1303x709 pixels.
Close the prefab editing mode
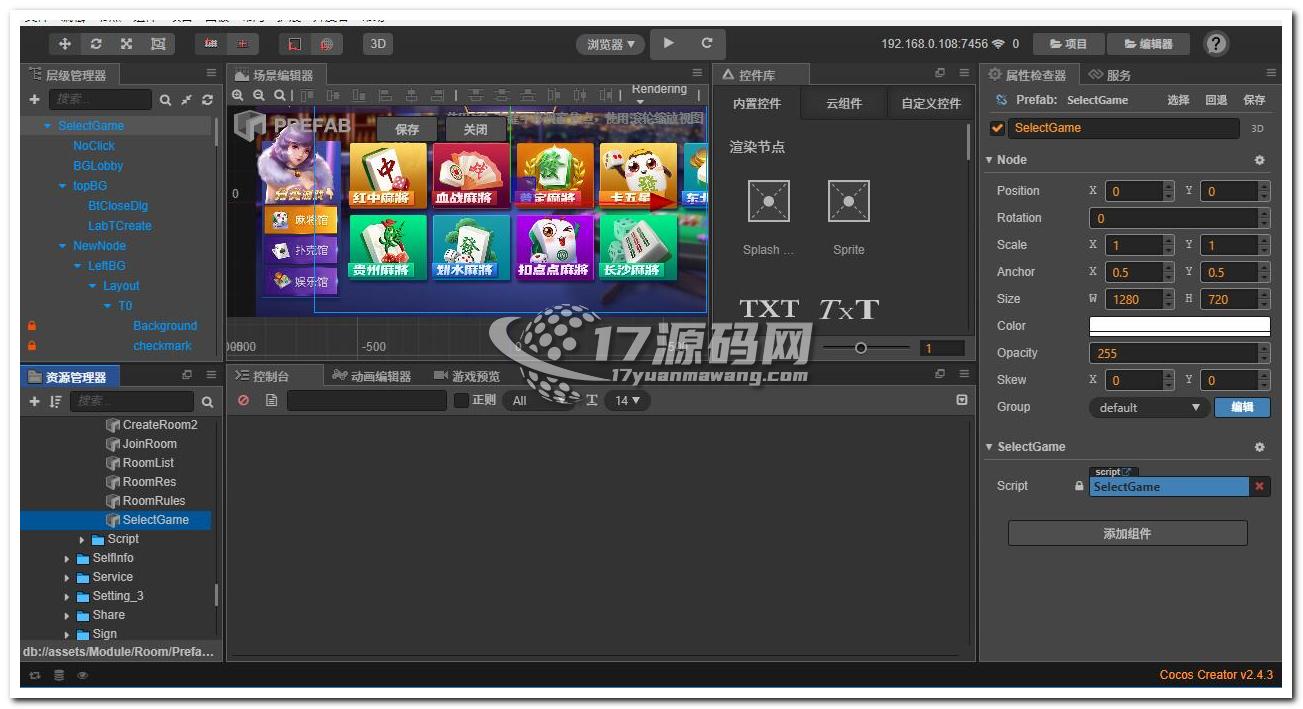point(475,130)
